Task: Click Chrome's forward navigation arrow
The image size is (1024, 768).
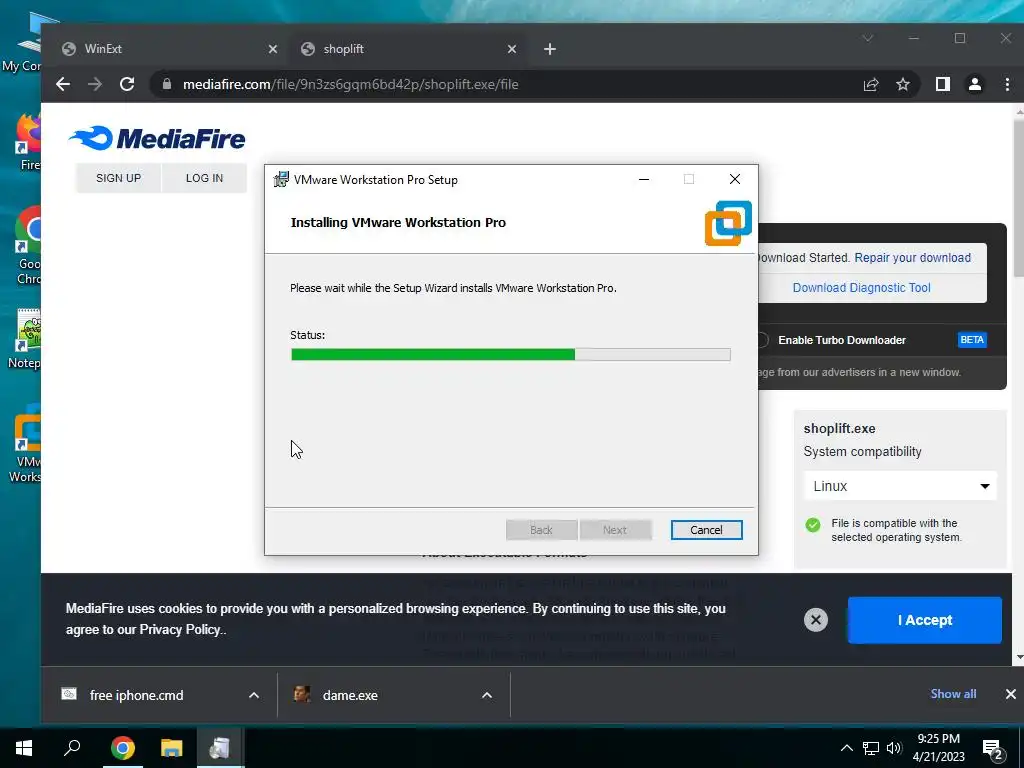Action: tap(95, 84)
